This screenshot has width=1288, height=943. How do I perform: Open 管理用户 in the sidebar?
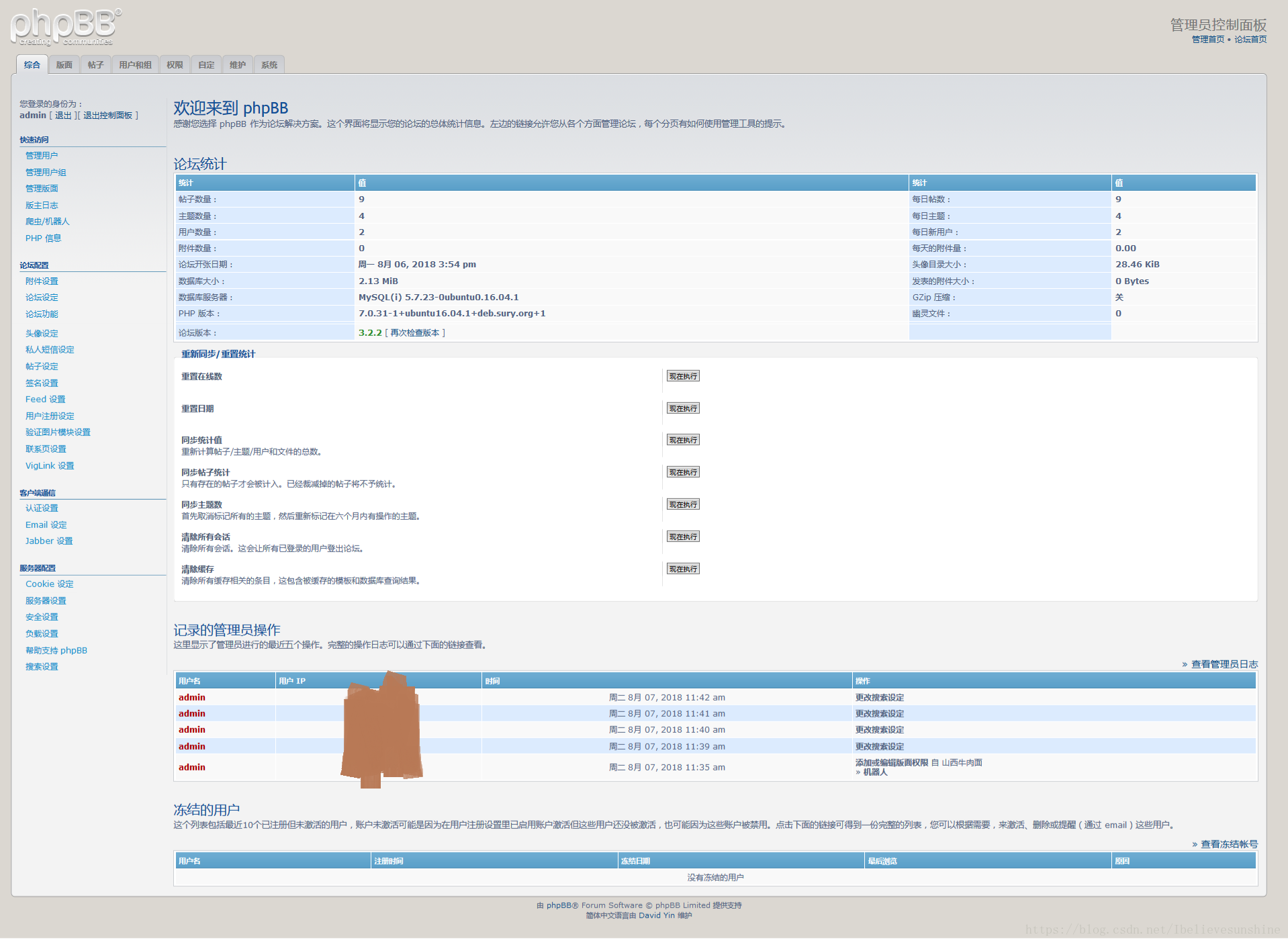coord(42,154)
